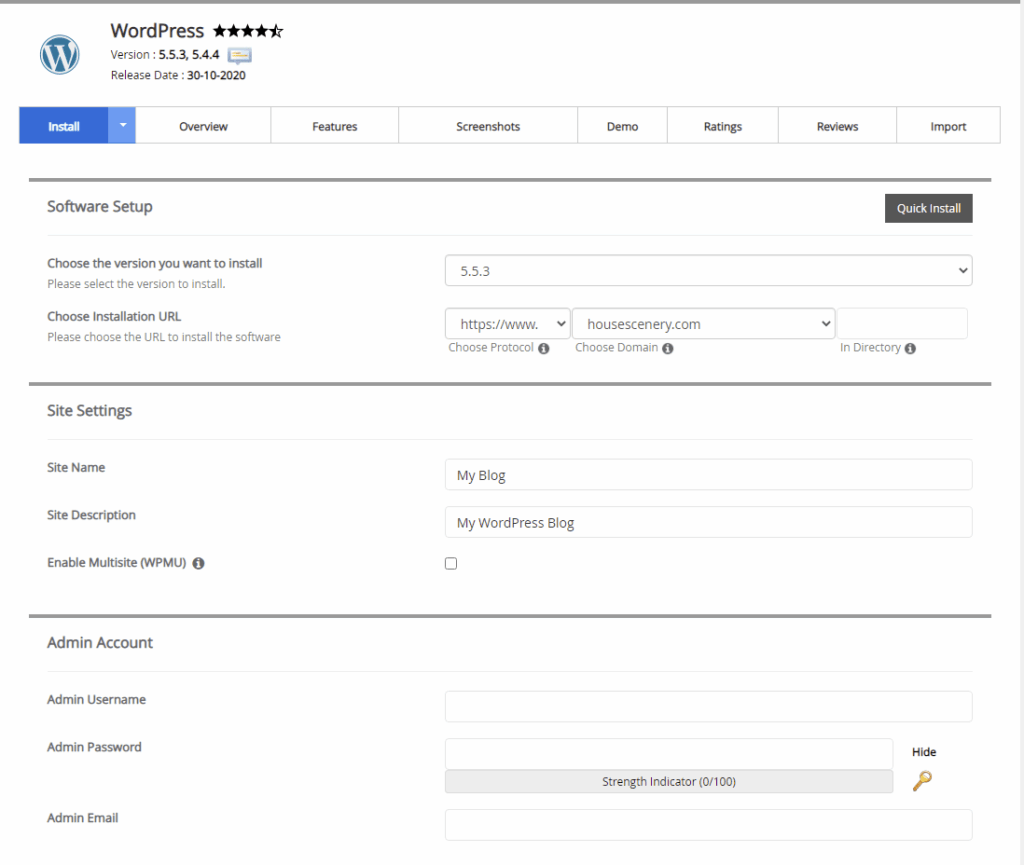Click the WordPress logo icon
Viewport: 1024px width, 865px height.
coord(59,55)
